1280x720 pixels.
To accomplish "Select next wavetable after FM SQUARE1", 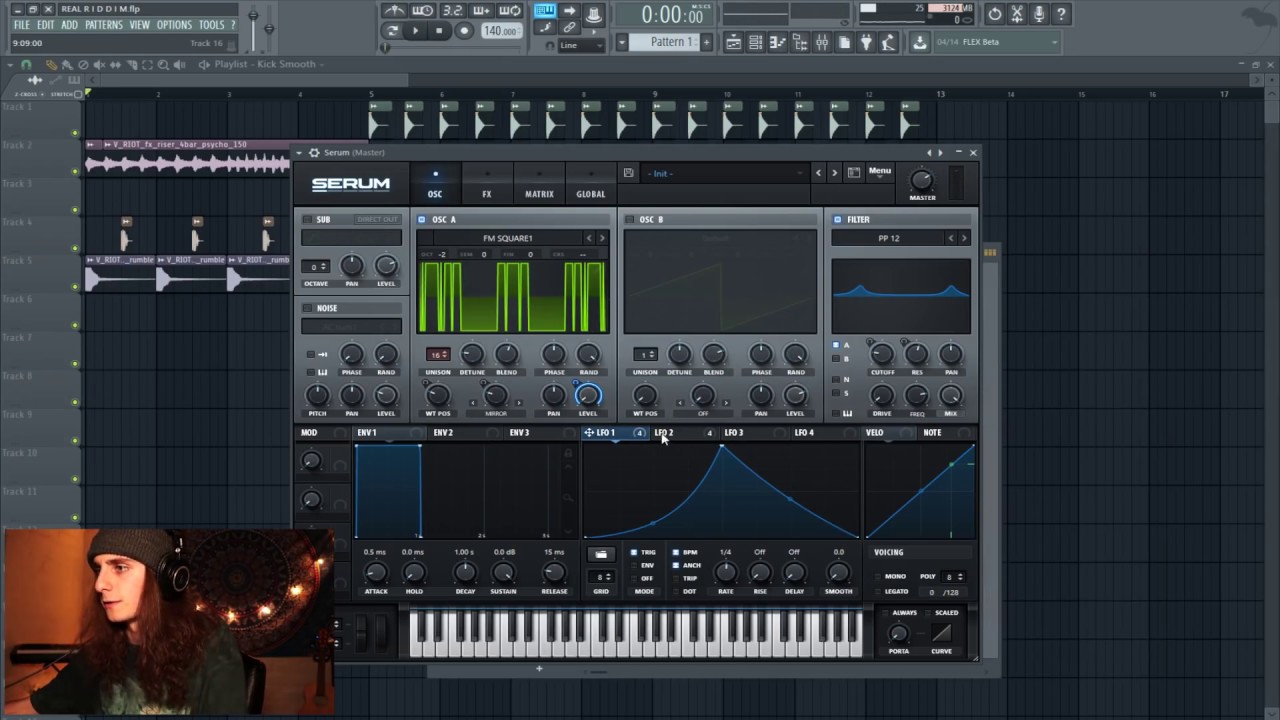I will tap(602, 238).
